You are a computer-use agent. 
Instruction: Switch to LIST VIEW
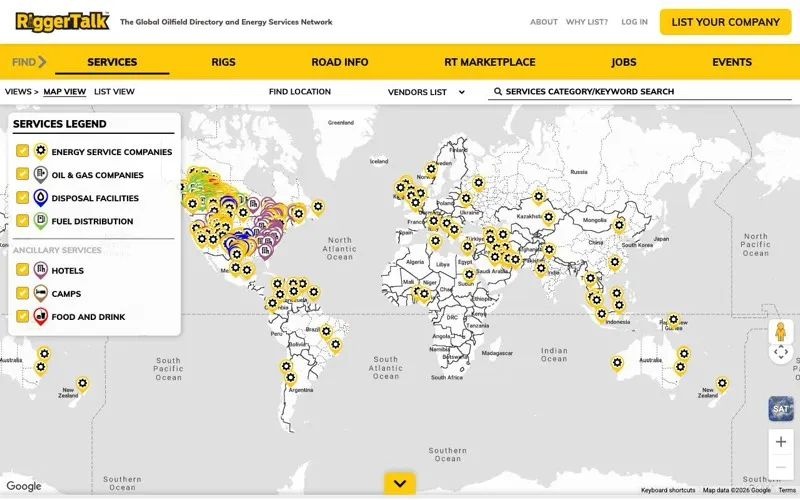point(114,91)
